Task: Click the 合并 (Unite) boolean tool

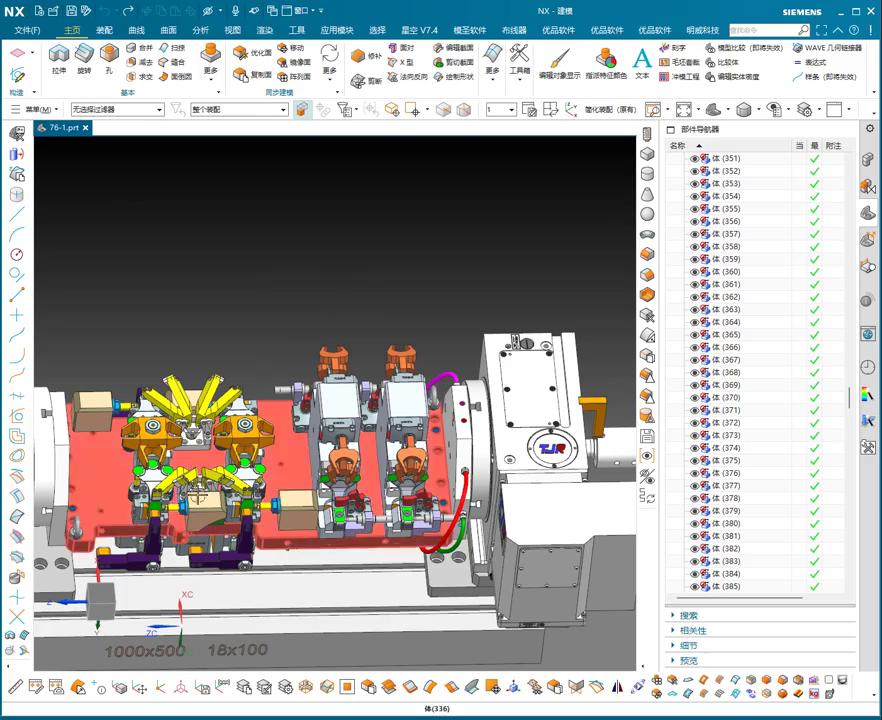Action: 140,47
